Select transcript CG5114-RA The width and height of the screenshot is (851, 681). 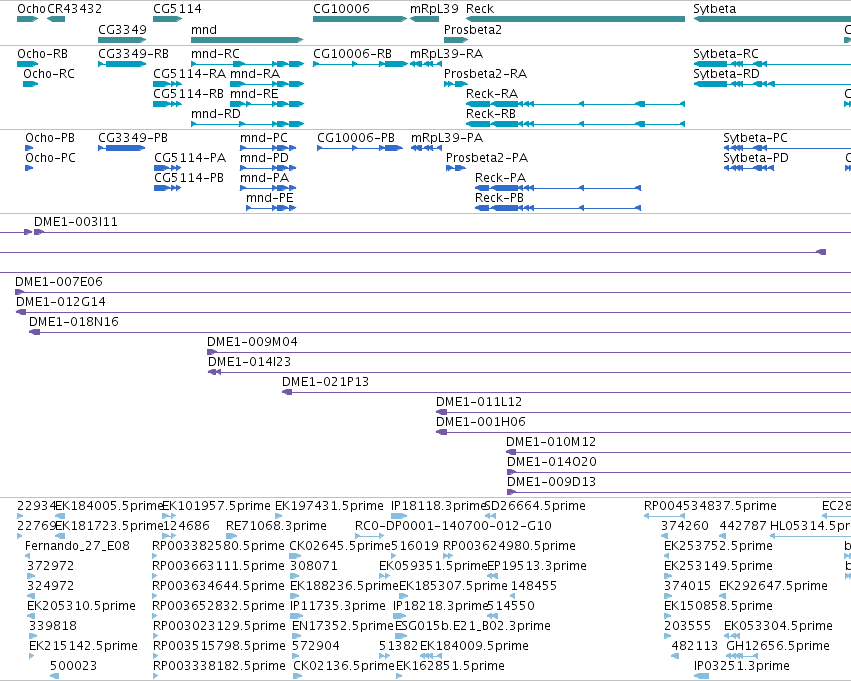(167, 84)
